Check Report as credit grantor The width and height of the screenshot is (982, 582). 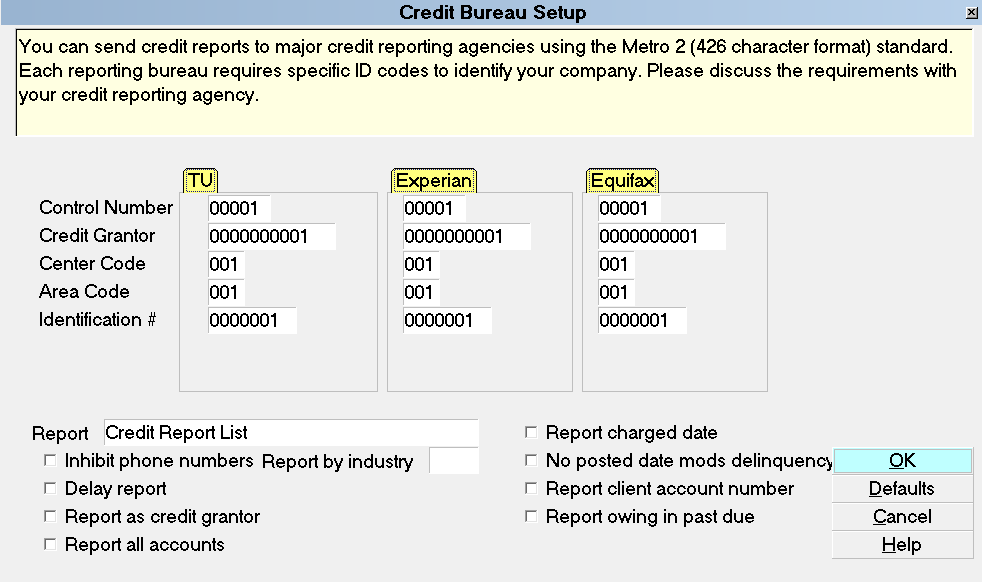[x=50, y=516]
